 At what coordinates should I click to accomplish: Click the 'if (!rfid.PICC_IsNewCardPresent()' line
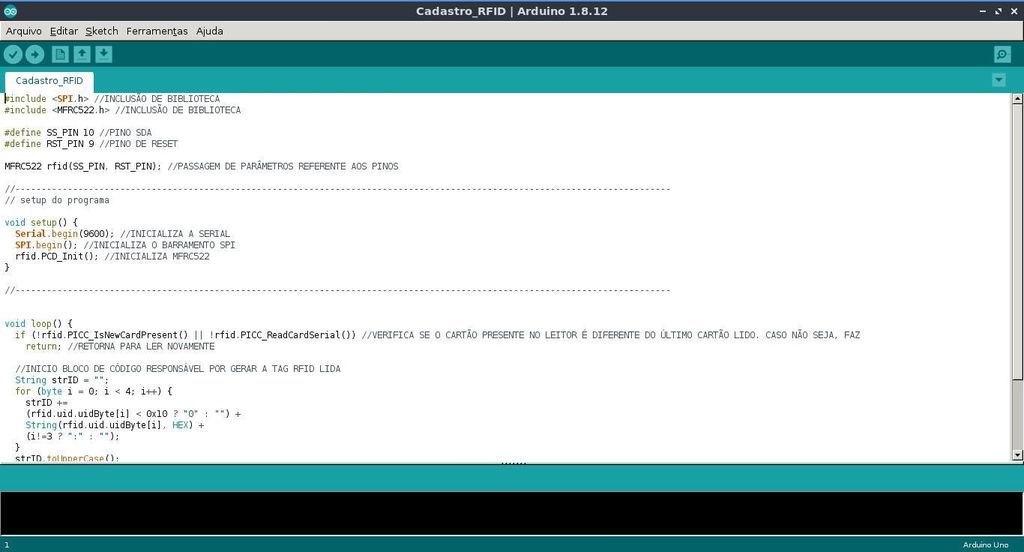point(438,334)
